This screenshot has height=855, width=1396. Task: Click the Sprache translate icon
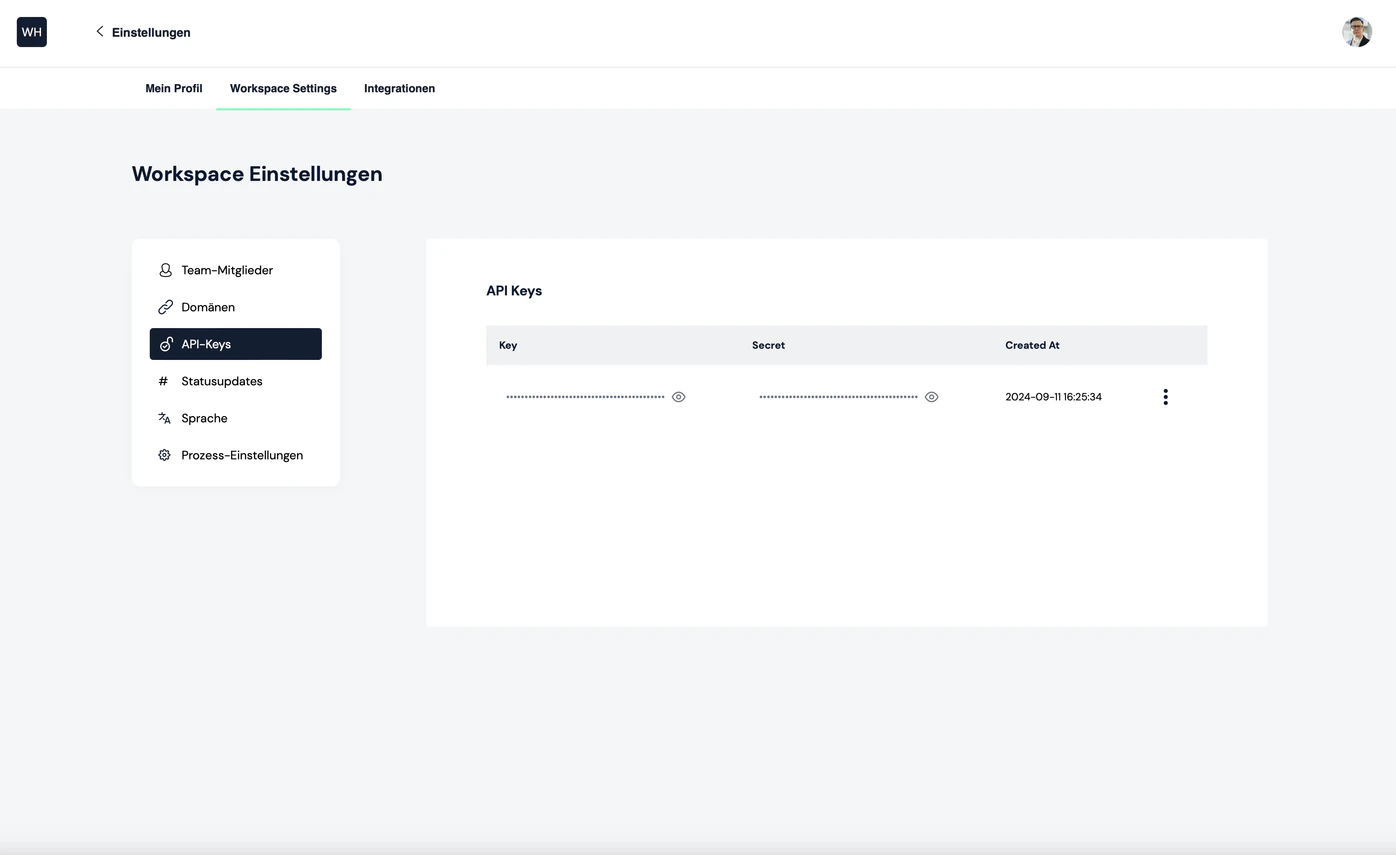coord(165,418)
